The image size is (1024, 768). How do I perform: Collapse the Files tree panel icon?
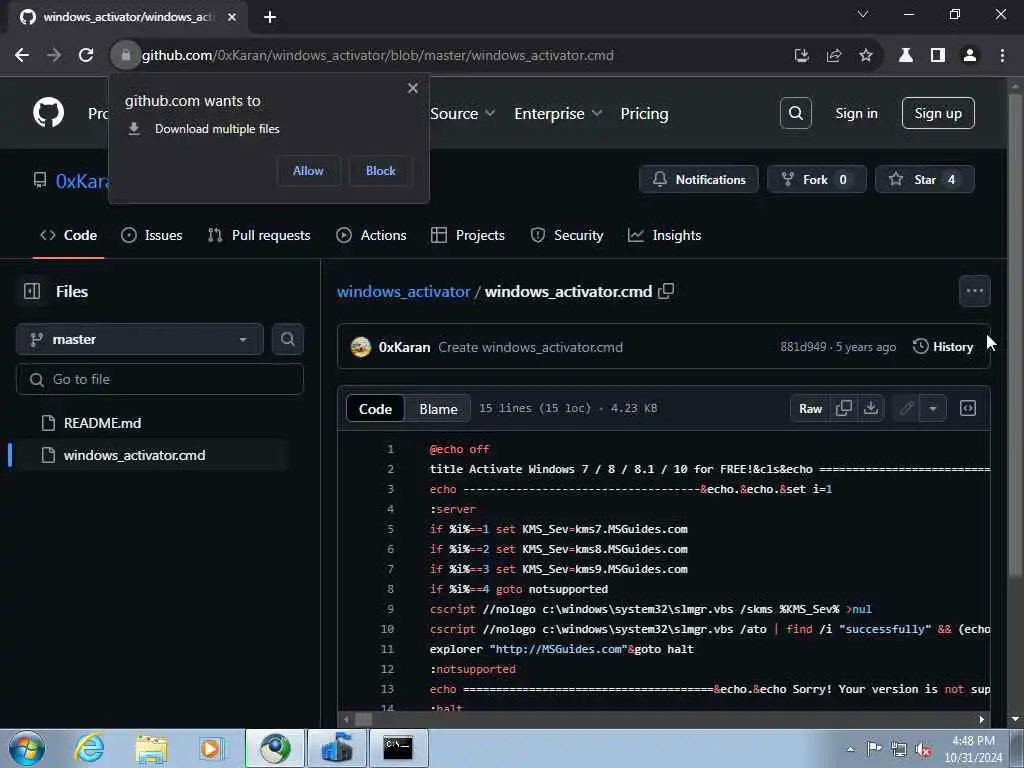(x=32, y=291)
